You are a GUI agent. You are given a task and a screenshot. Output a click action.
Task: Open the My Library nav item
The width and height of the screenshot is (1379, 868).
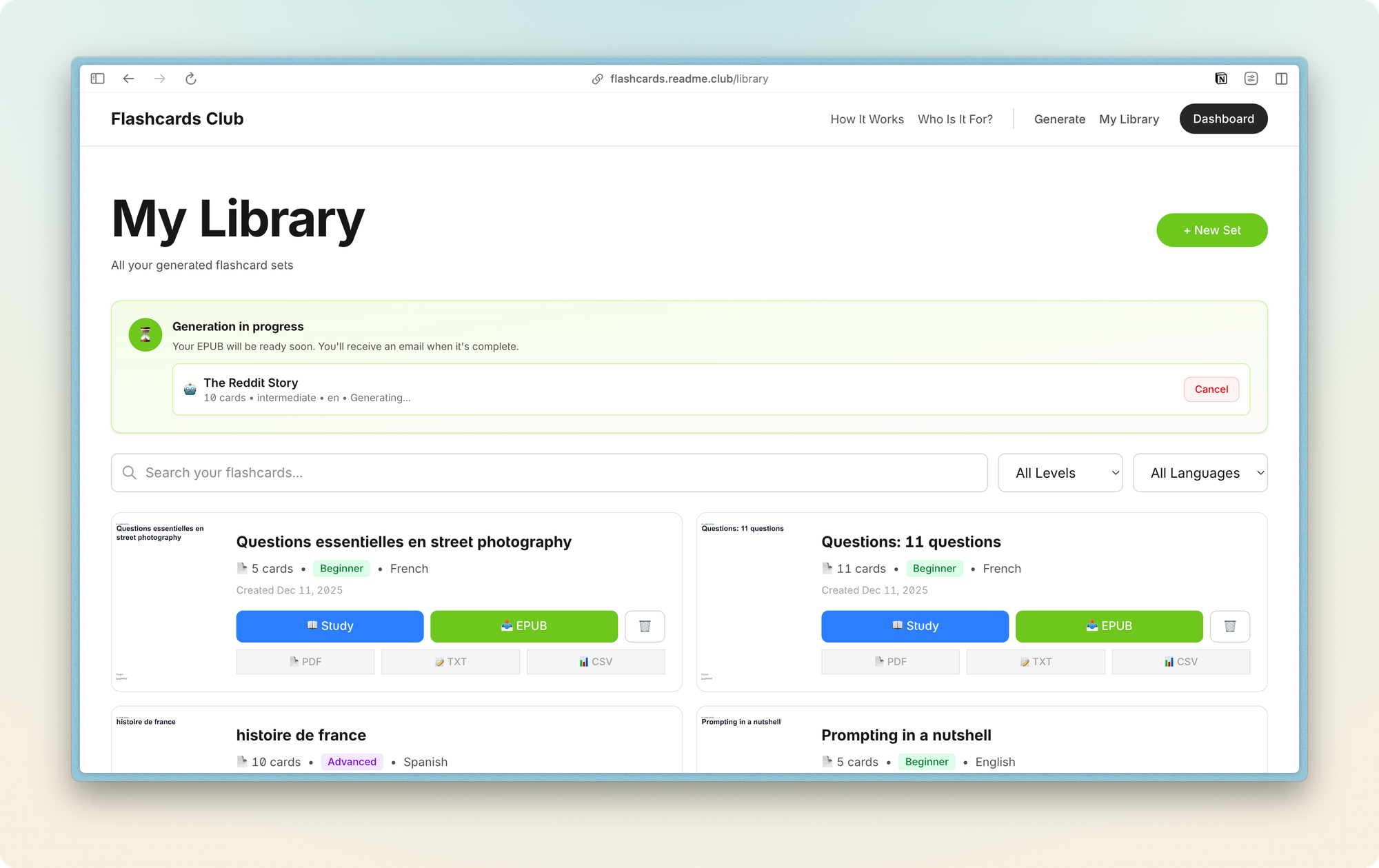[x=1129, y=119]
